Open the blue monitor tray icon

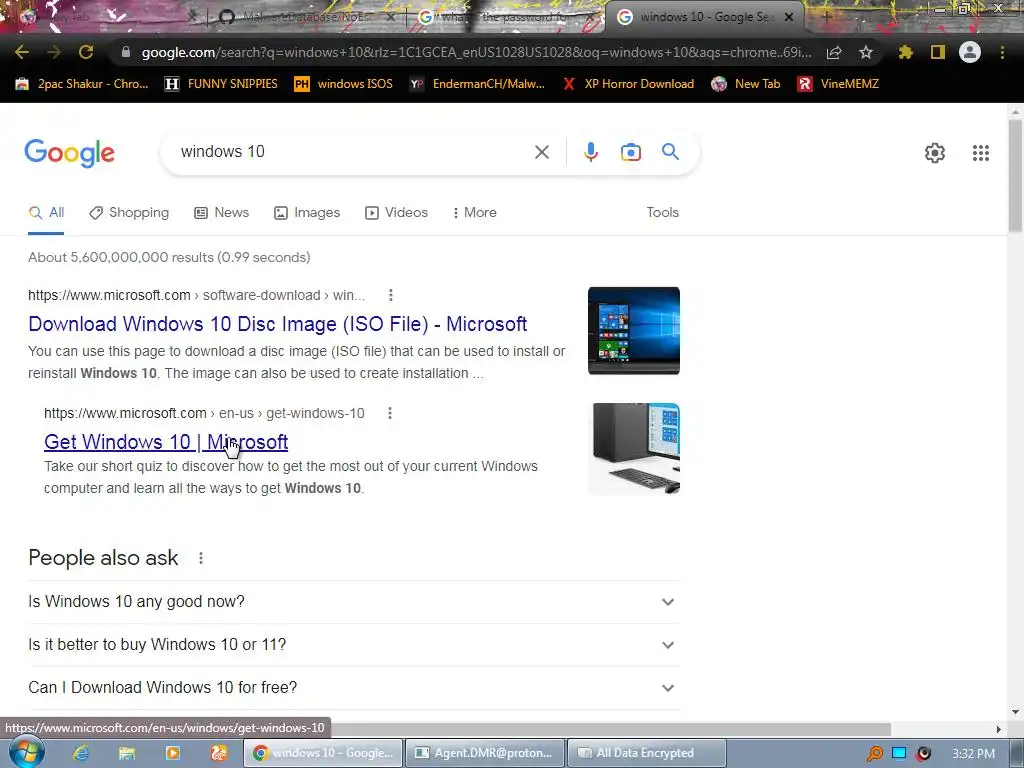coord(899,753)
